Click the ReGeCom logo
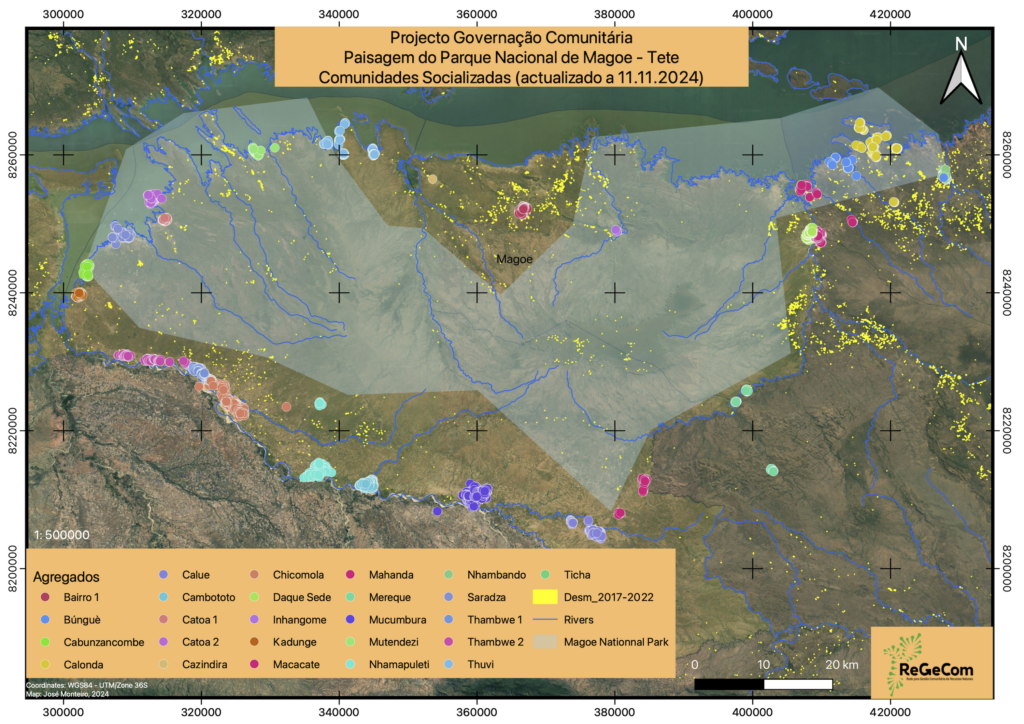1024x724 pixels. pyautogui.click(x=931, y=663)
